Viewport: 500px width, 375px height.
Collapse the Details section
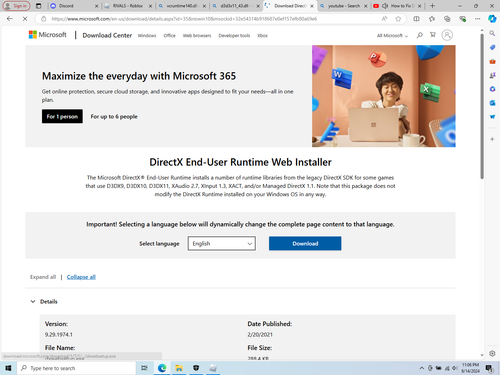(44, 302)
